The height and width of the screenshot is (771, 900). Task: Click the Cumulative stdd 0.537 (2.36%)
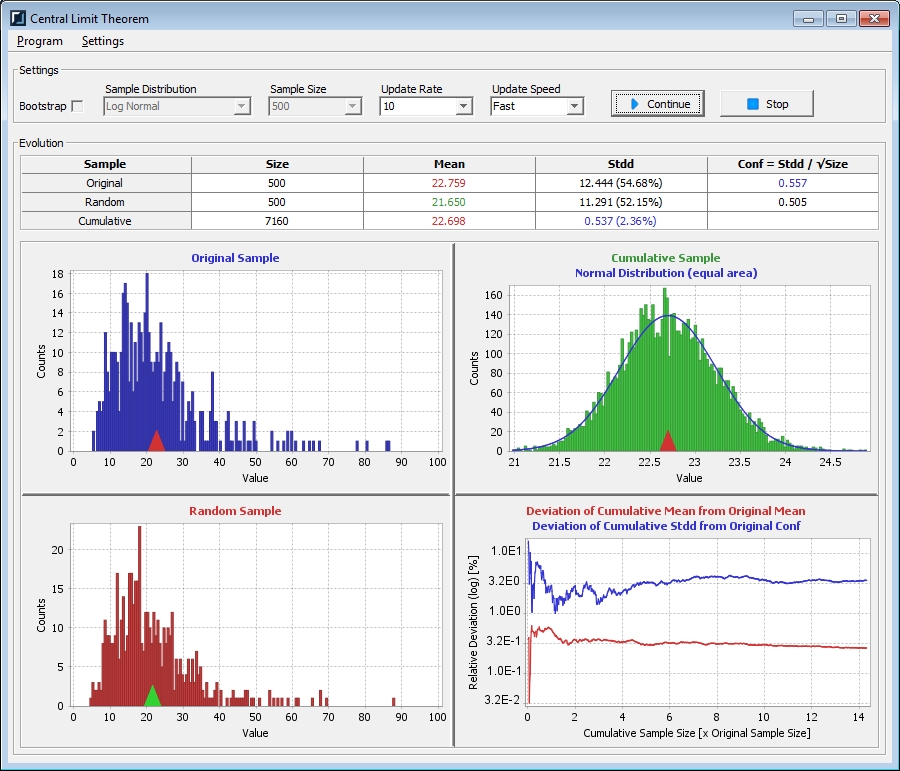coord(620,221)
